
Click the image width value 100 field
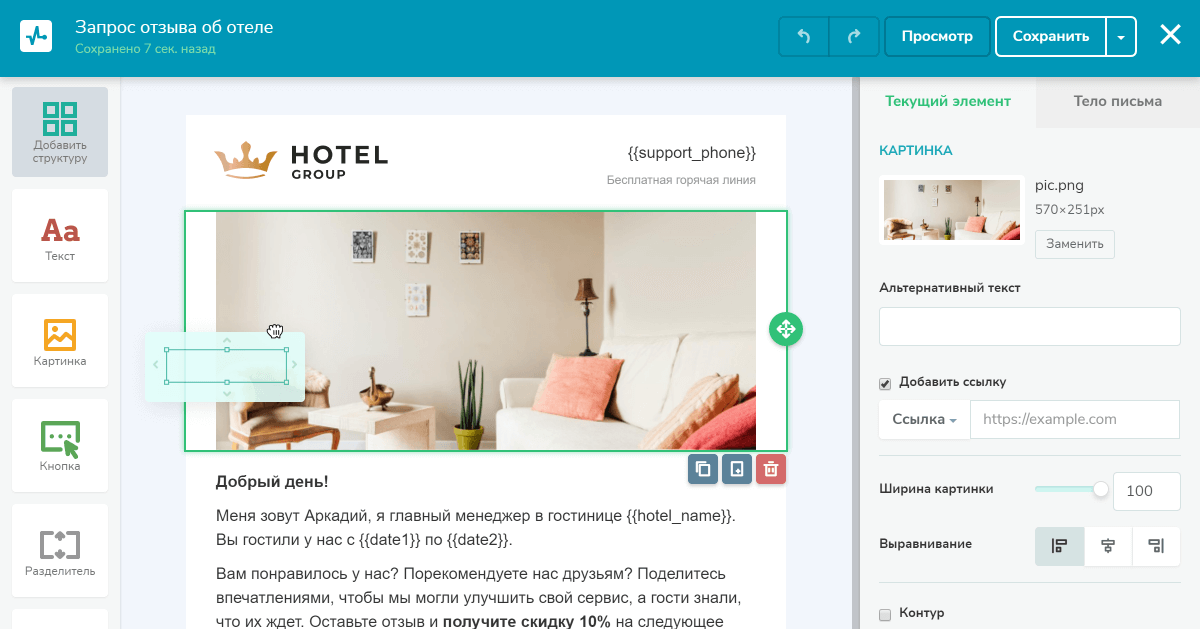click(x=1147, y=491)
